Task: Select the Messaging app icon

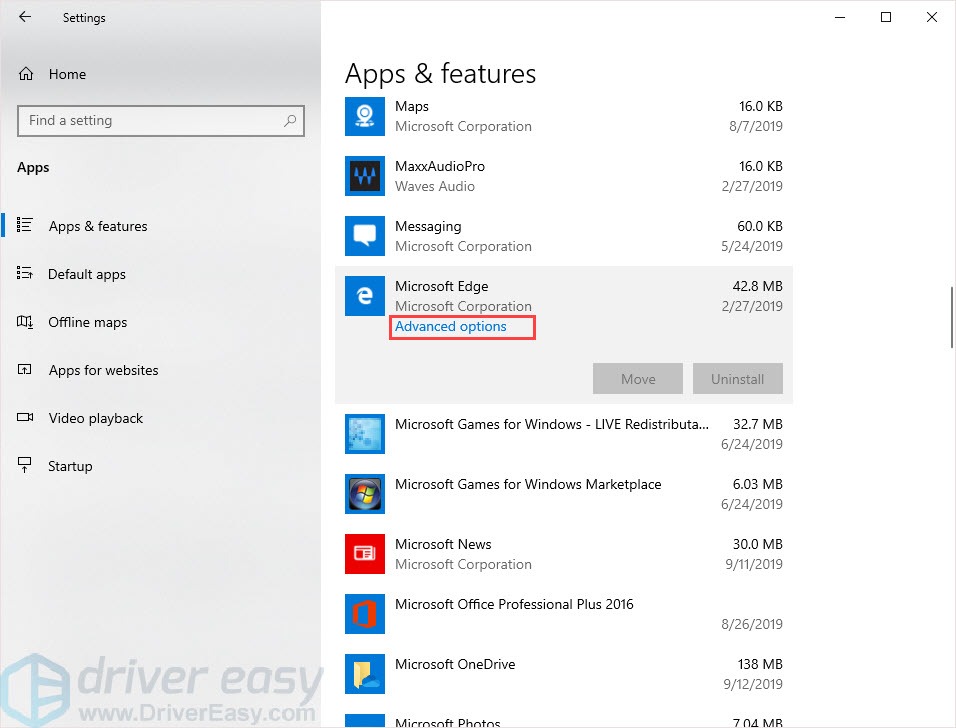Action: 365,236
